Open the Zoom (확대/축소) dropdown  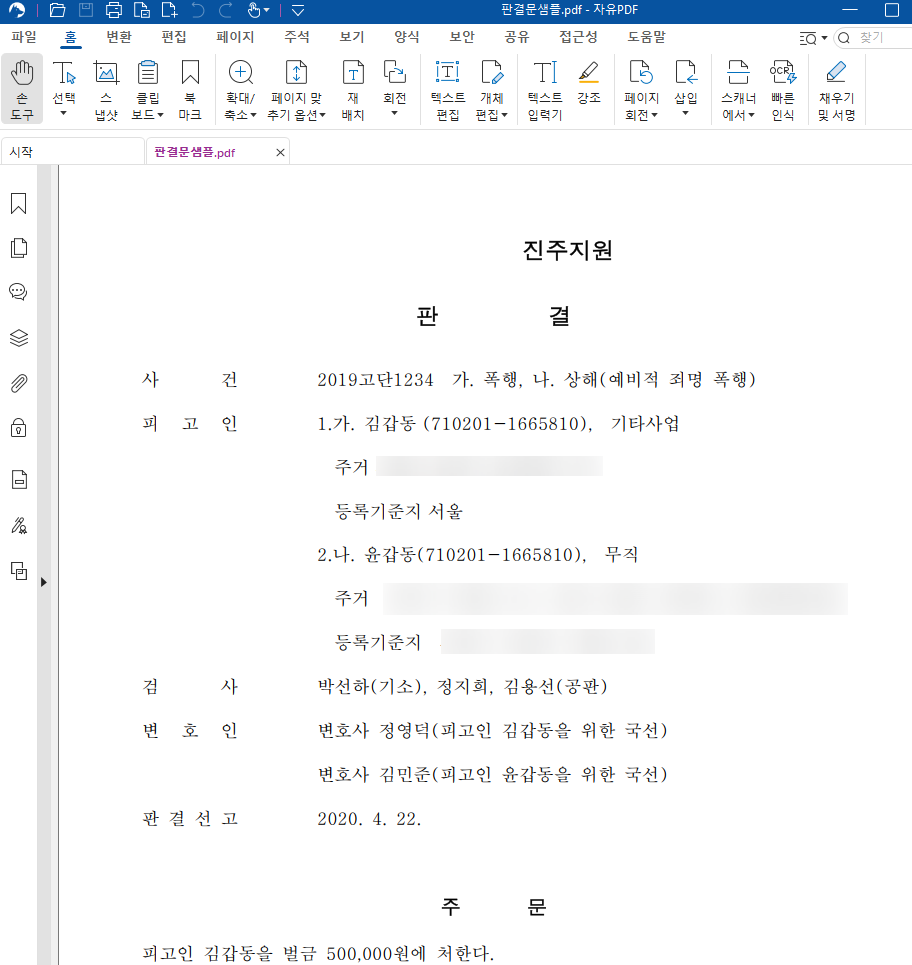pos(241,89)
